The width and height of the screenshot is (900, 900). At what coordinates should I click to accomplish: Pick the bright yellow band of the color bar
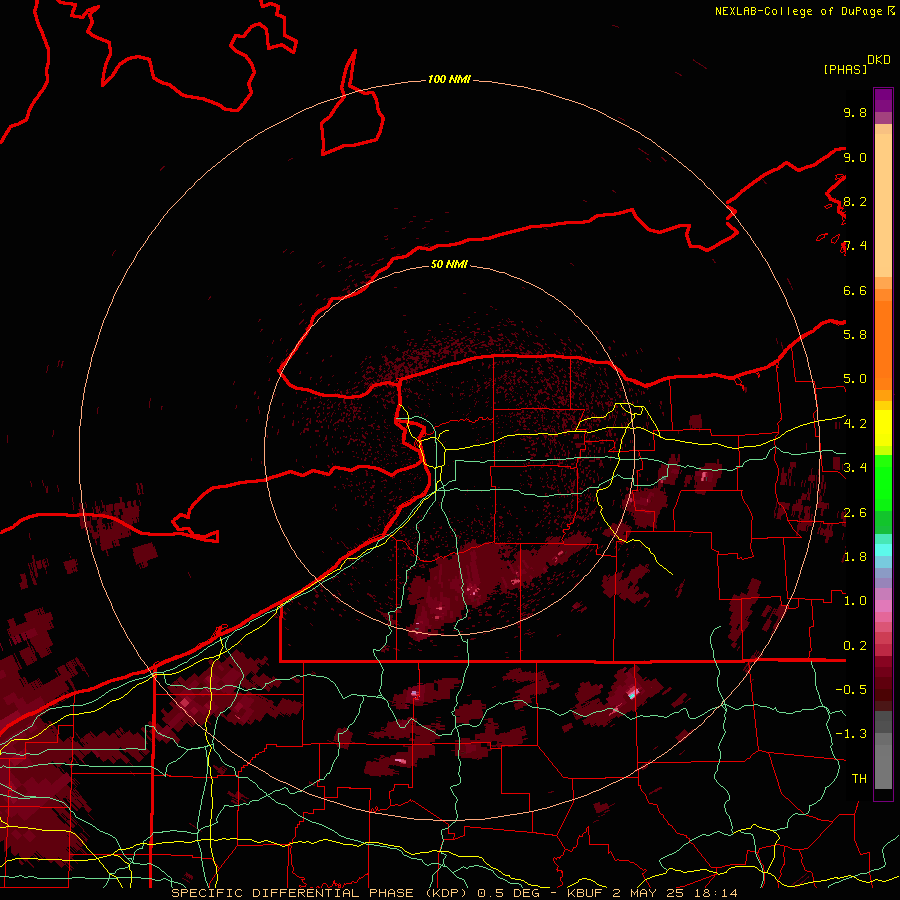(x=883, y=428)
